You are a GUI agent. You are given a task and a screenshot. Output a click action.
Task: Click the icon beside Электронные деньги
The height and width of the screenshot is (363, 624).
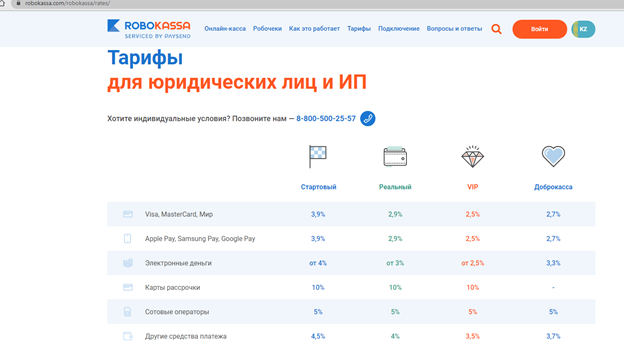click(128, 263)
